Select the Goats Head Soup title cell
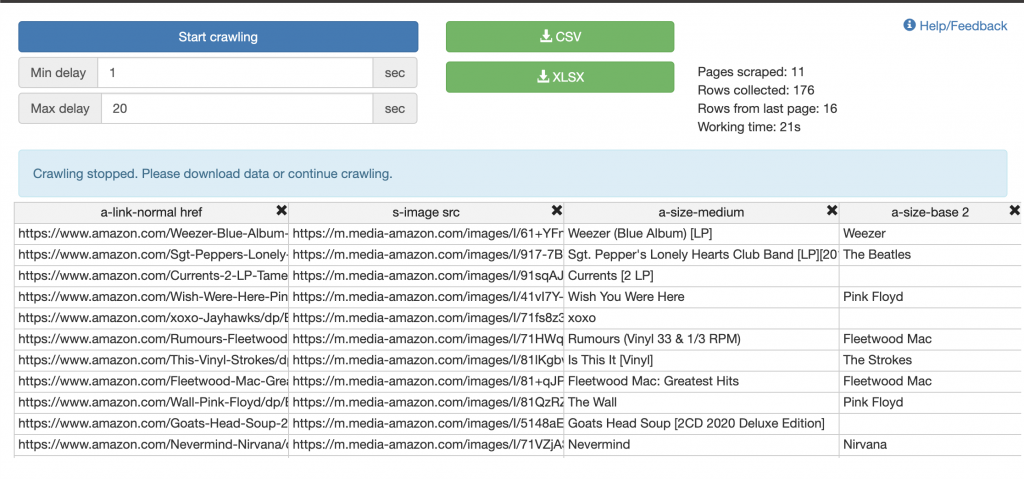The width and height of the screenshot is (1024, 479). click(702, 423)
